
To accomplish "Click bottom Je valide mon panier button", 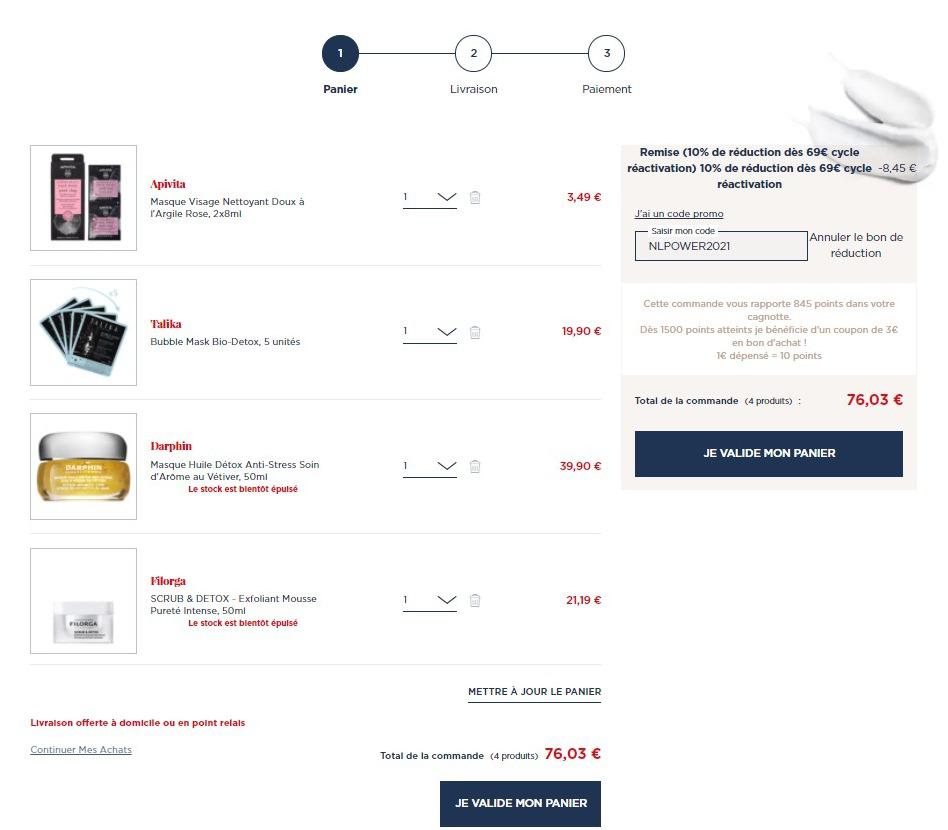I will (521, 803).
